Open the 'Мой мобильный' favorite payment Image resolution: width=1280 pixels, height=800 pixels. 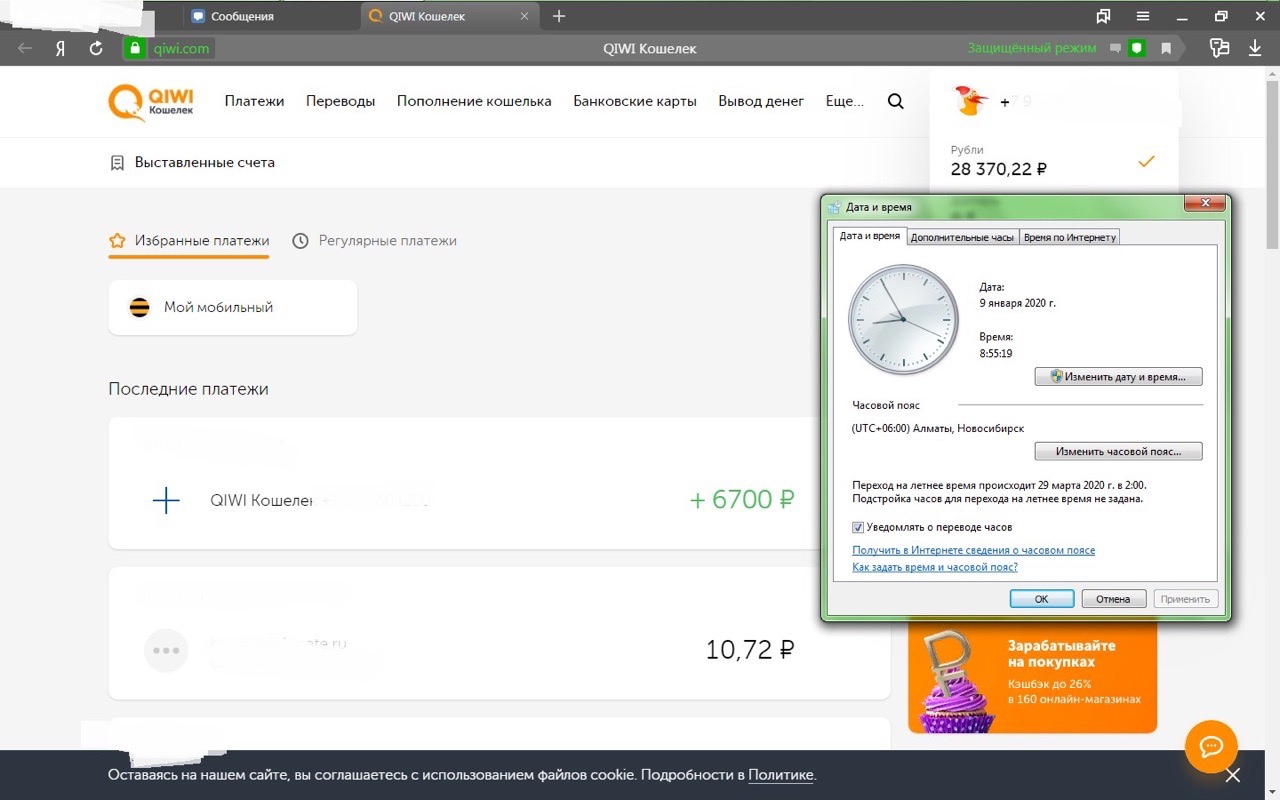pos(232,307)
